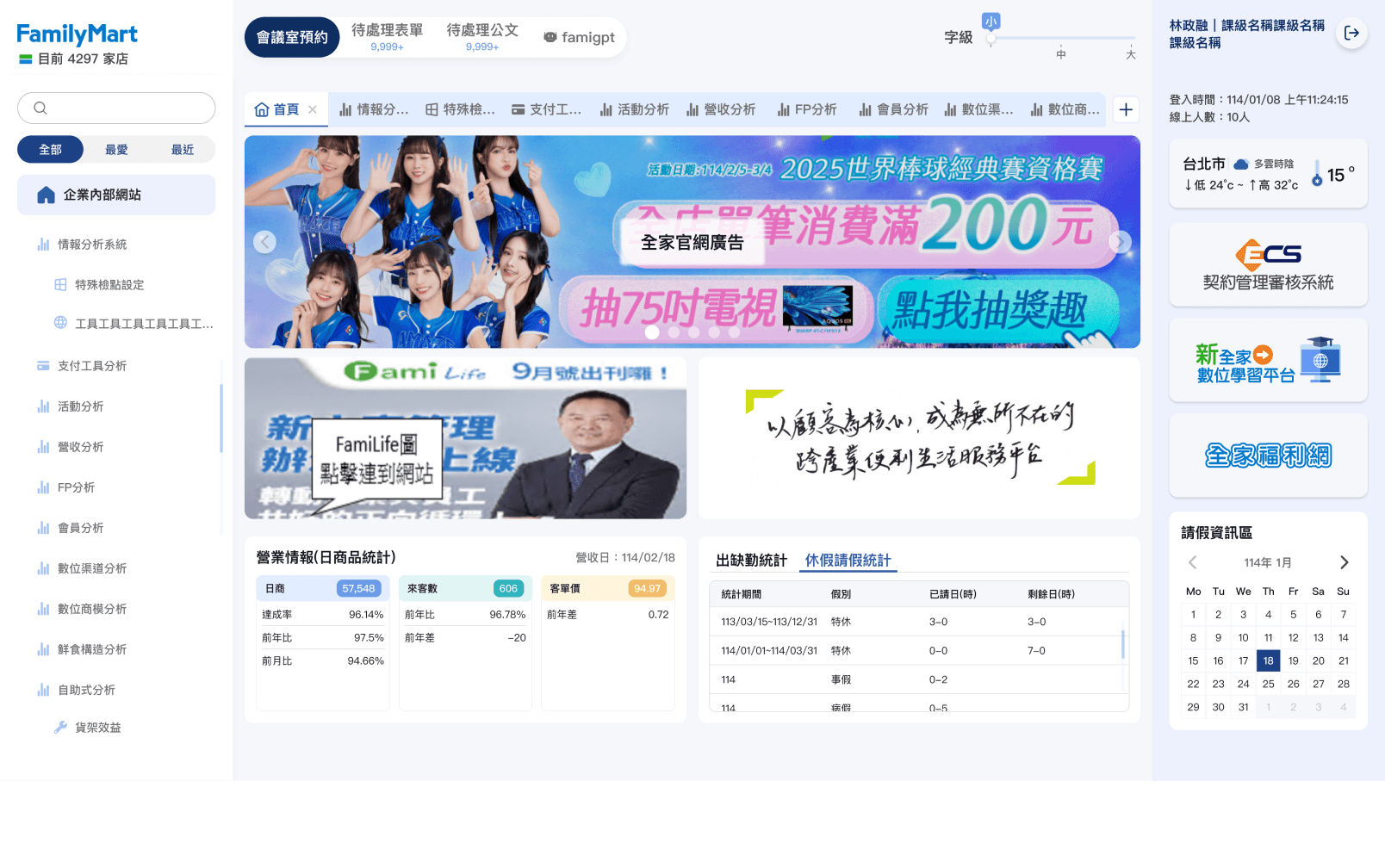The image size is (1385, 868).
Task: Click the 特殊檢點設定 table icon
Action: 60,285
